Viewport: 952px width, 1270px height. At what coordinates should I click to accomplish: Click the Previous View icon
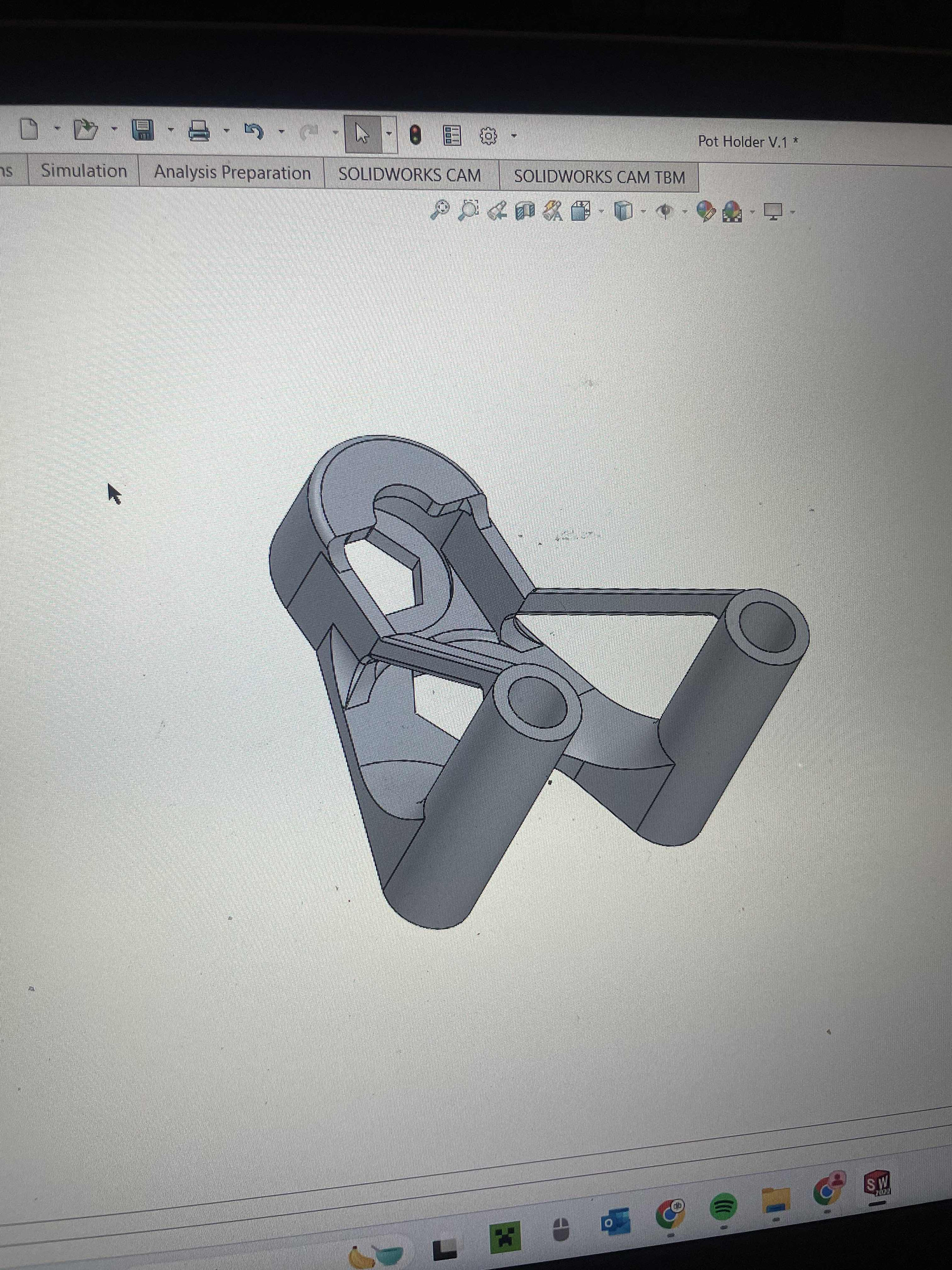(496, 211)
